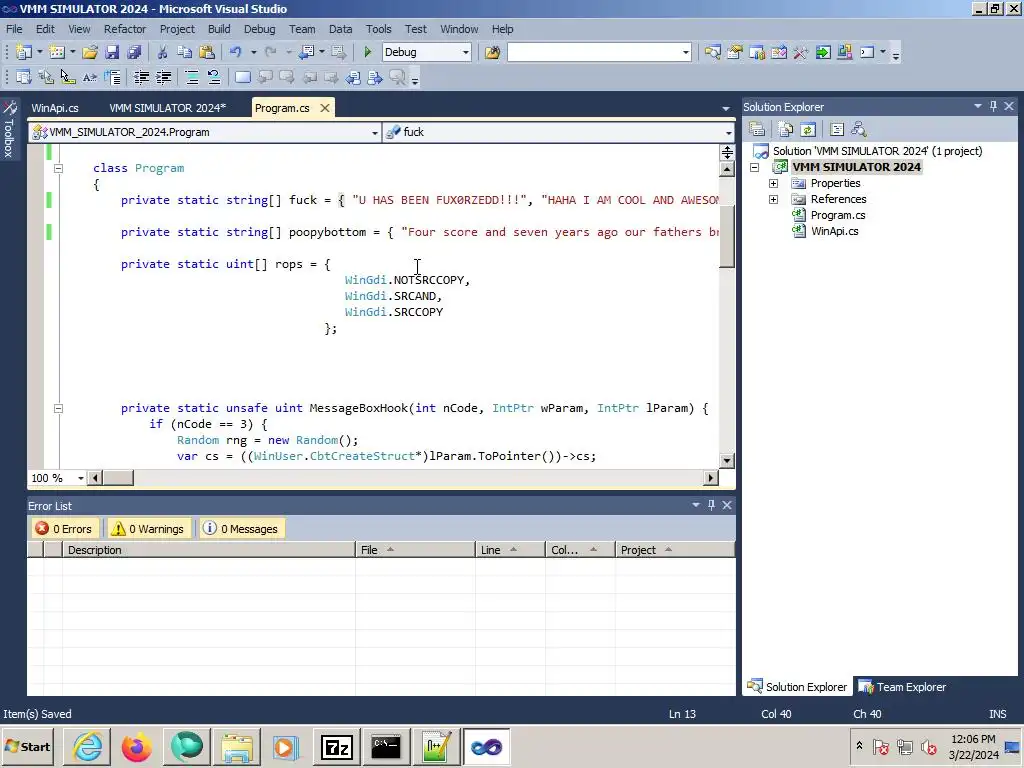Click View Code icon in Solution Explorer
Viewport: 1024px width, 768px height.
click(x=837, y=129)
